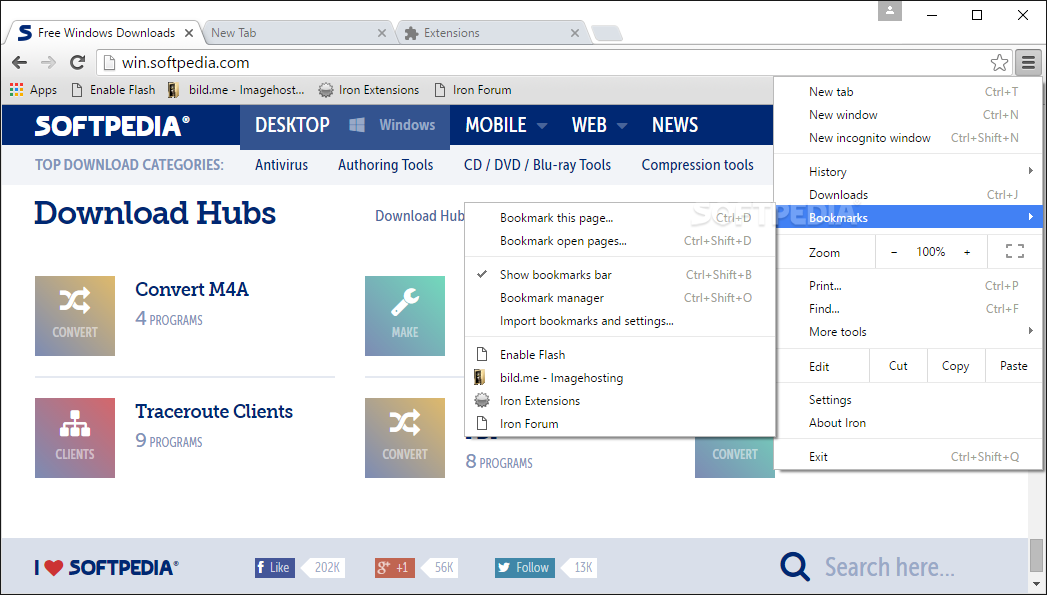Expand the Bookmarks submenu entry

[x=909, y=217]
